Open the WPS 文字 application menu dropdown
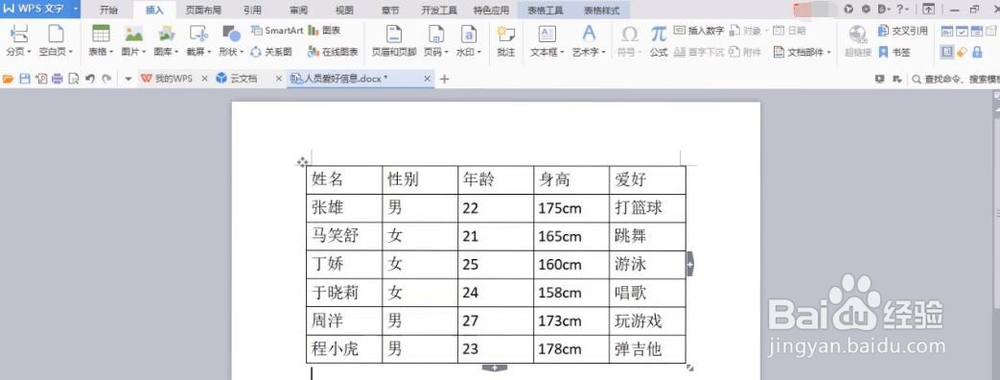1000x380 pixels. [76, 9]
